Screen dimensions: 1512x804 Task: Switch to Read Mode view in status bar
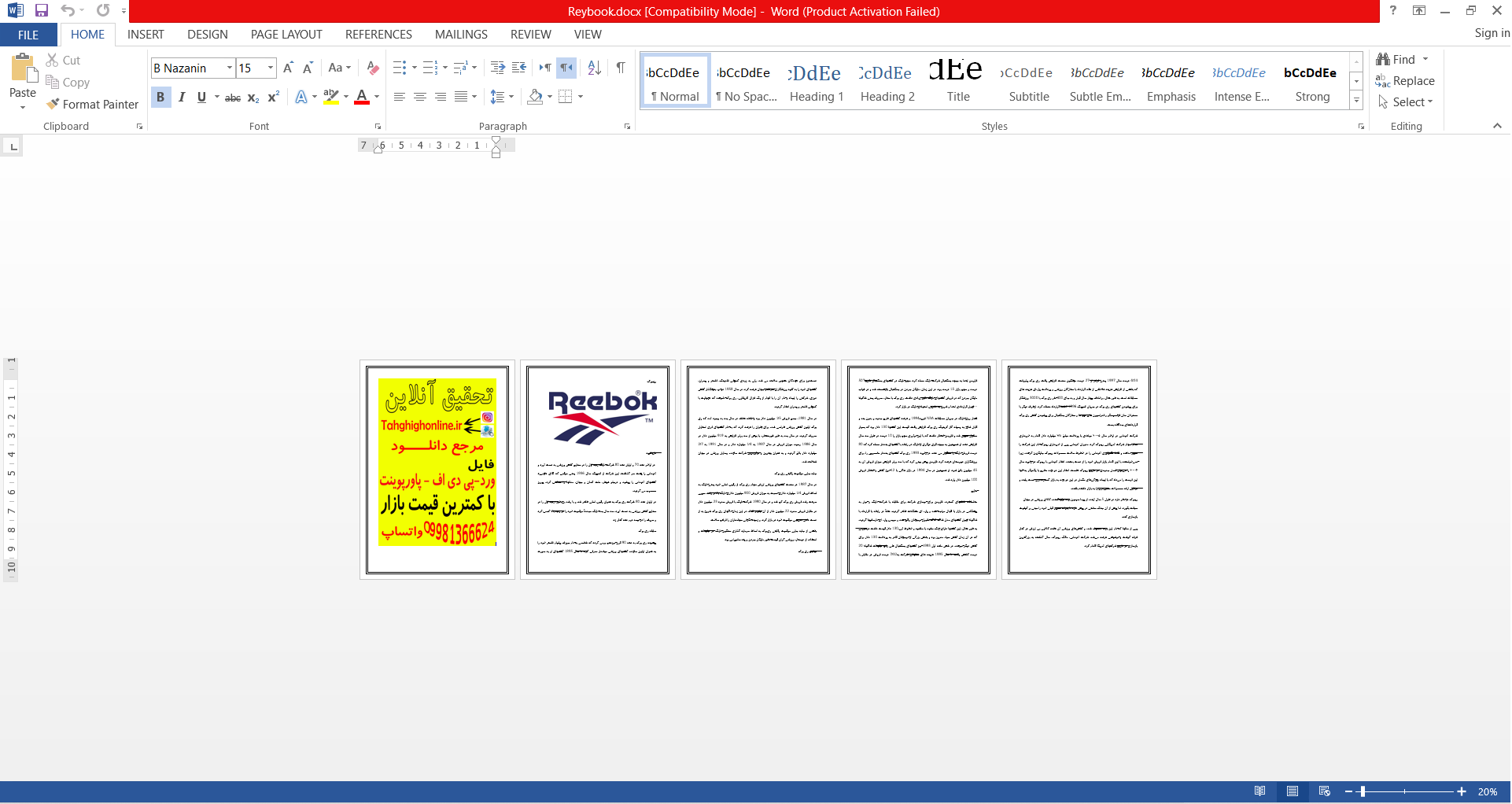1260,791
